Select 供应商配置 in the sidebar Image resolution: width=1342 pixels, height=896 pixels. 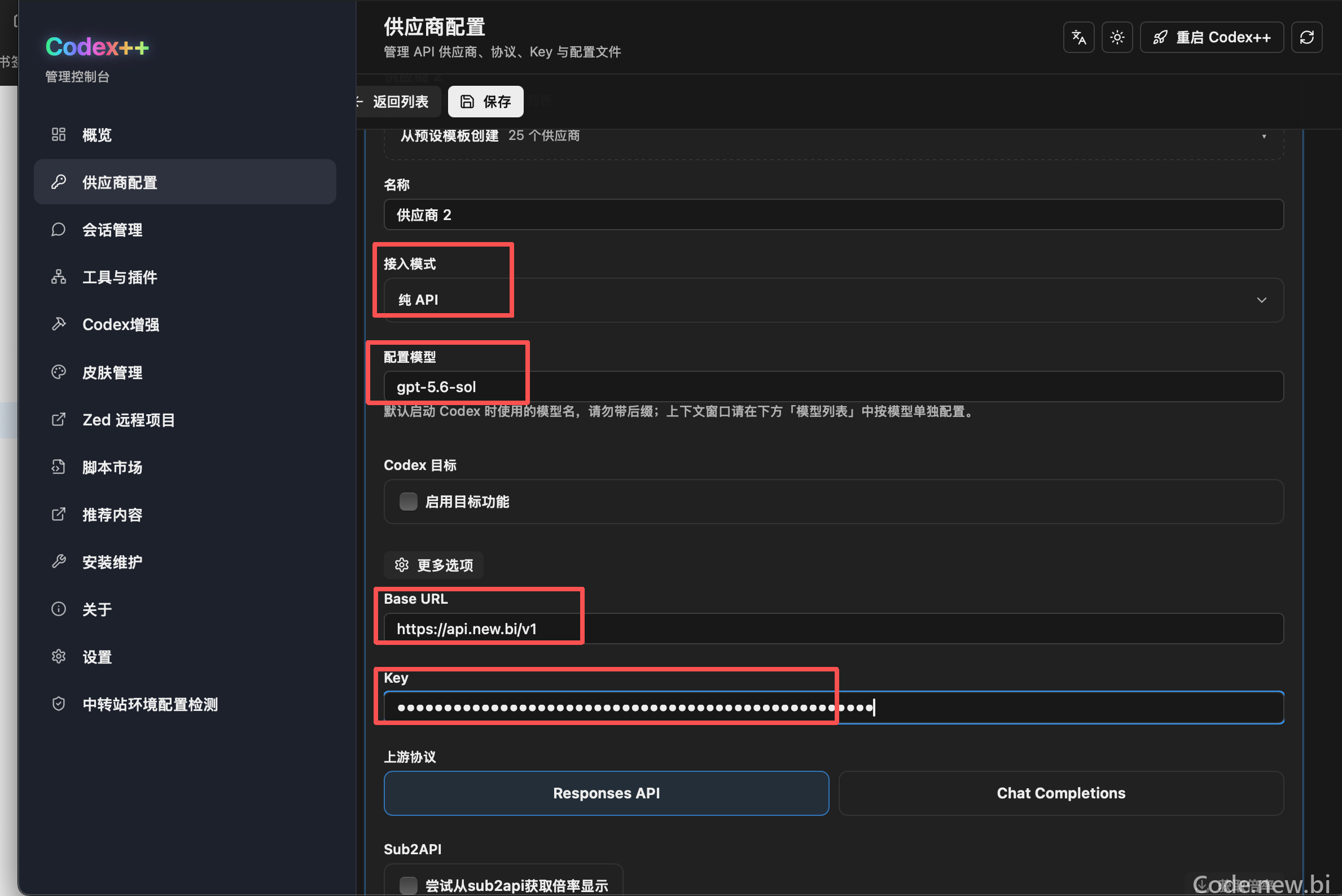[185, 182]
